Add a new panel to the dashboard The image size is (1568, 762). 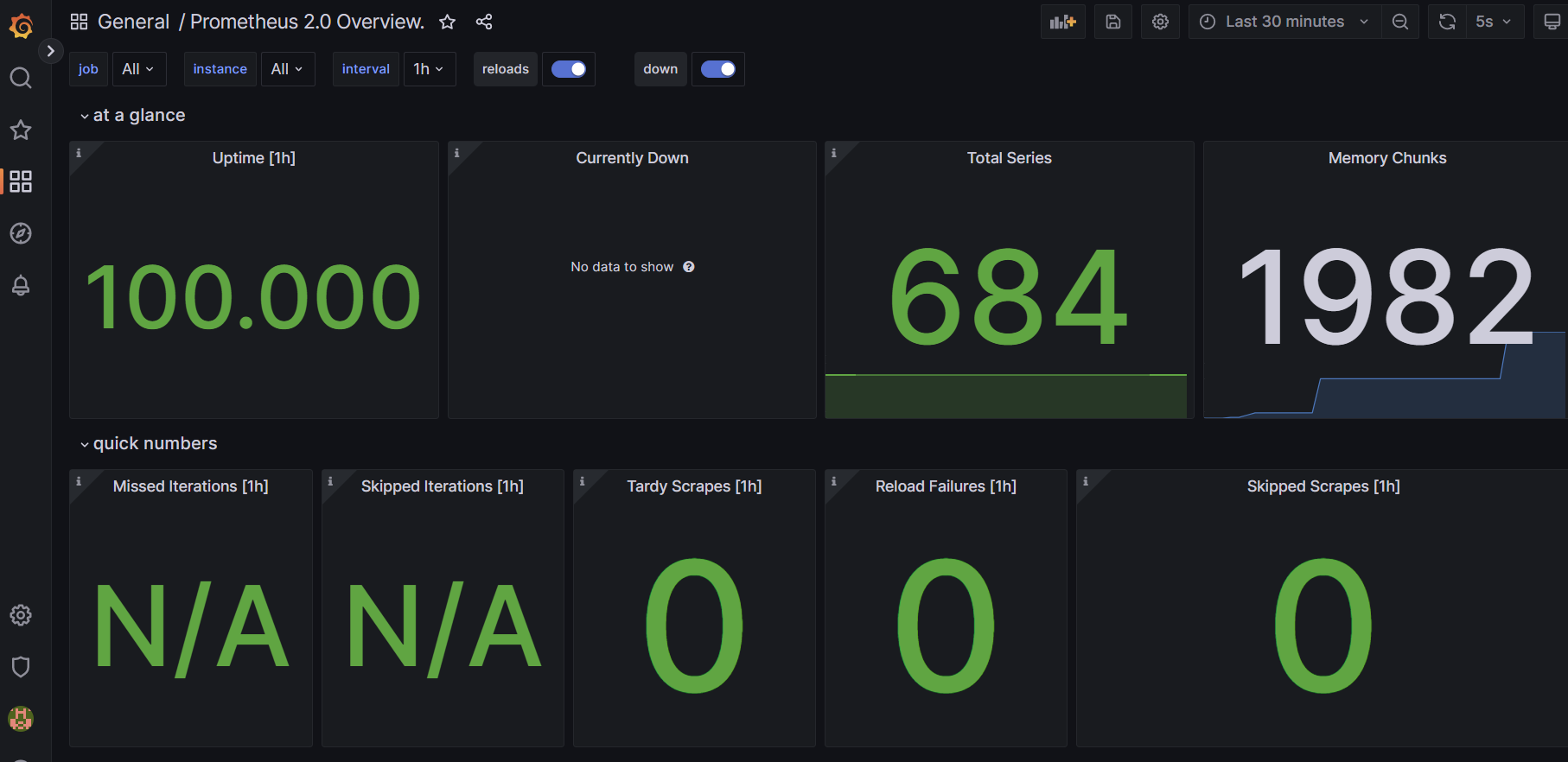click(x=1063, y=22)
